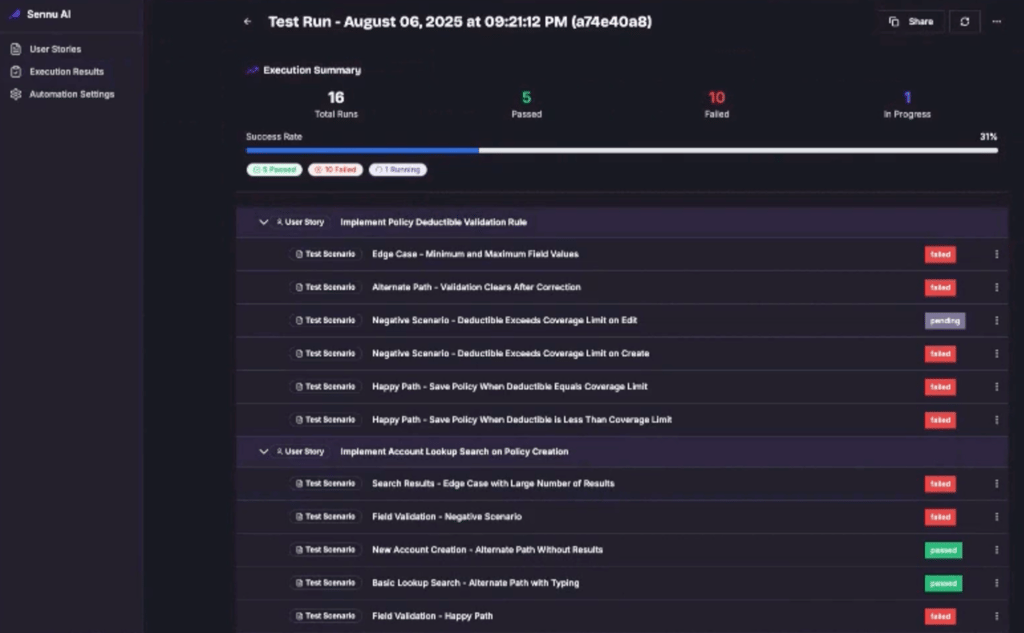
Task: Click the success rate progress bar
Action: 622,150
